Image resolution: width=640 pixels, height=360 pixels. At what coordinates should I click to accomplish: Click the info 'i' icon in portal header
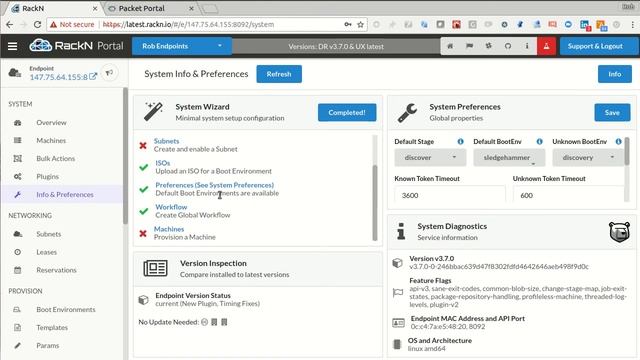(x=527, y=46)
